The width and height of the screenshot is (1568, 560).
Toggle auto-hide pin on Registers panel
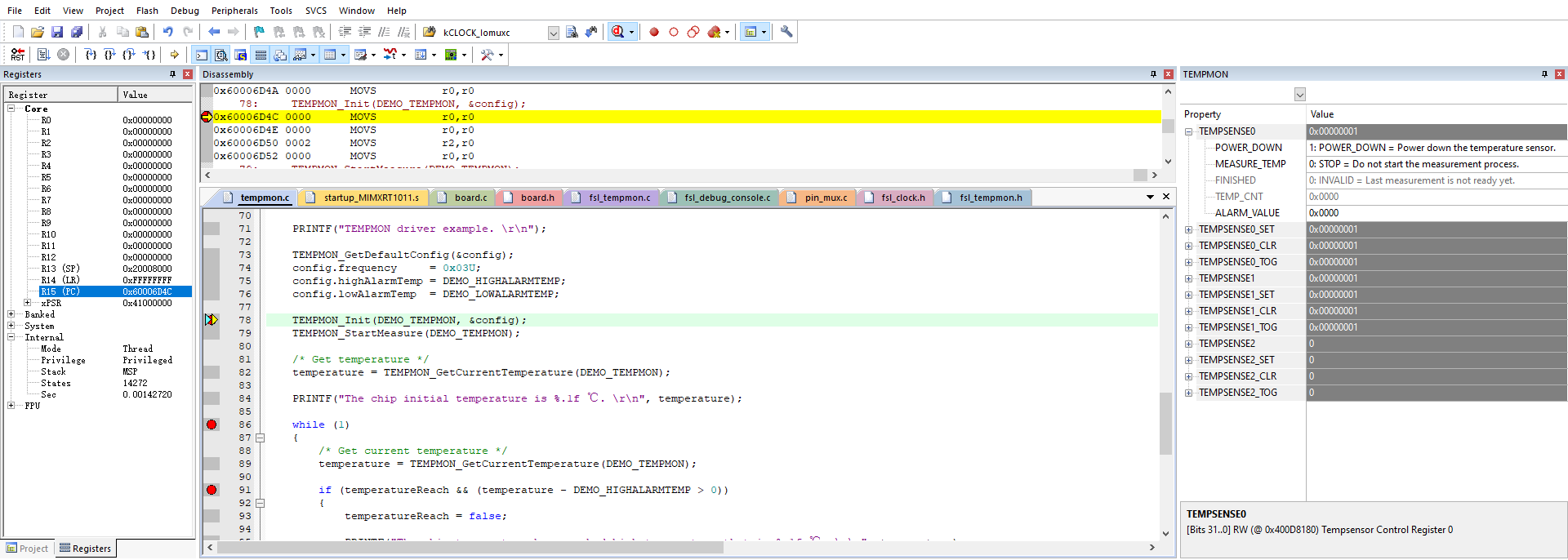(x=172, y=74)
